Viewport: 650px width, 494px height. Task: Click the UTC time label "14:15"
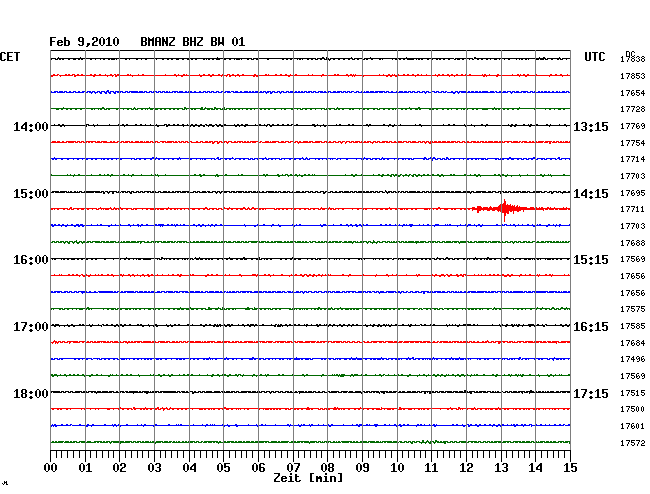click(x=591, y=194)
